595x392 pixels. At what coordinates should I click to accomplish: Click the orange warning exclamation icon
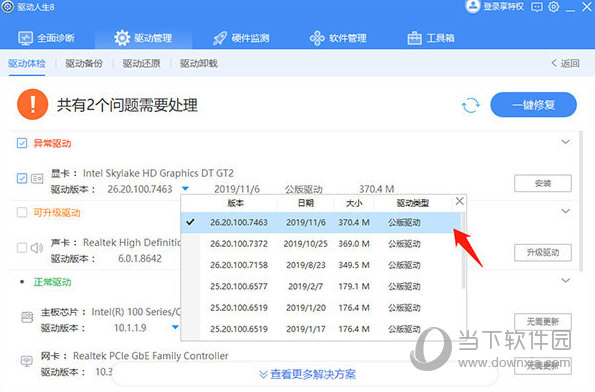pos(33,104)
